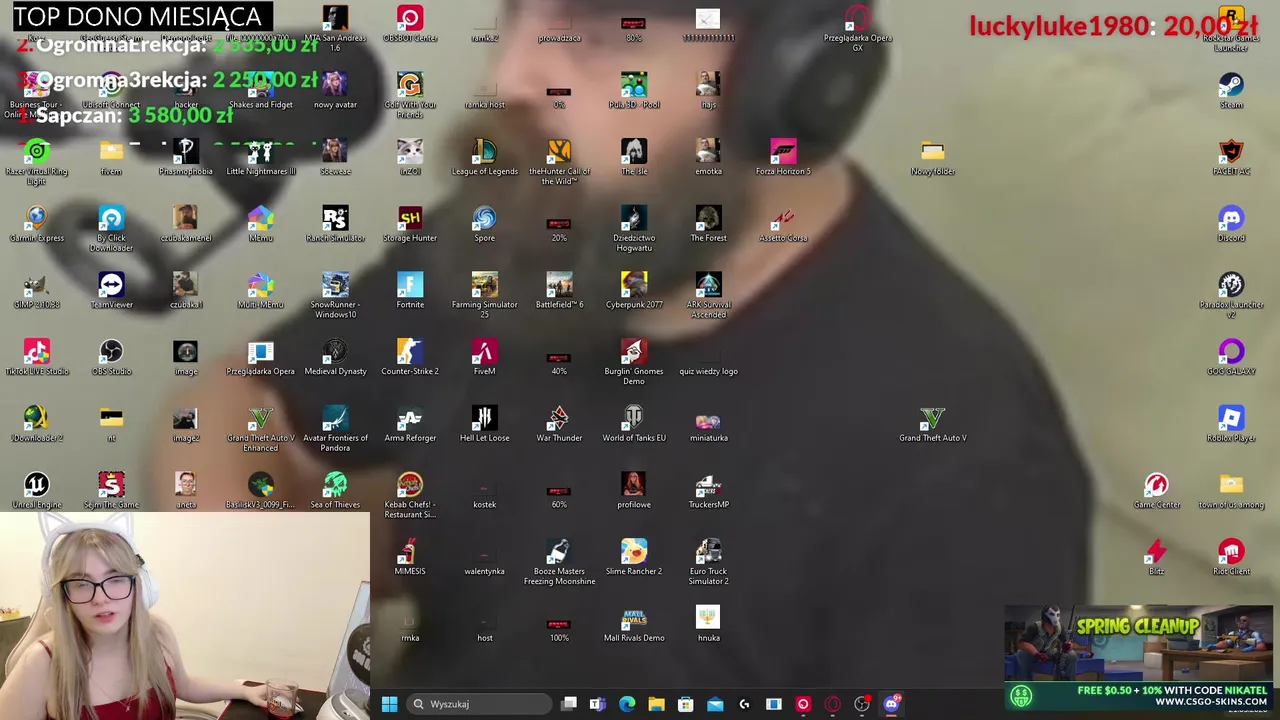The image size is (1280, 720).
Task: Launch Microsoft Edge from taskbar
Action: pyautogui.click(x=627, y=704)
